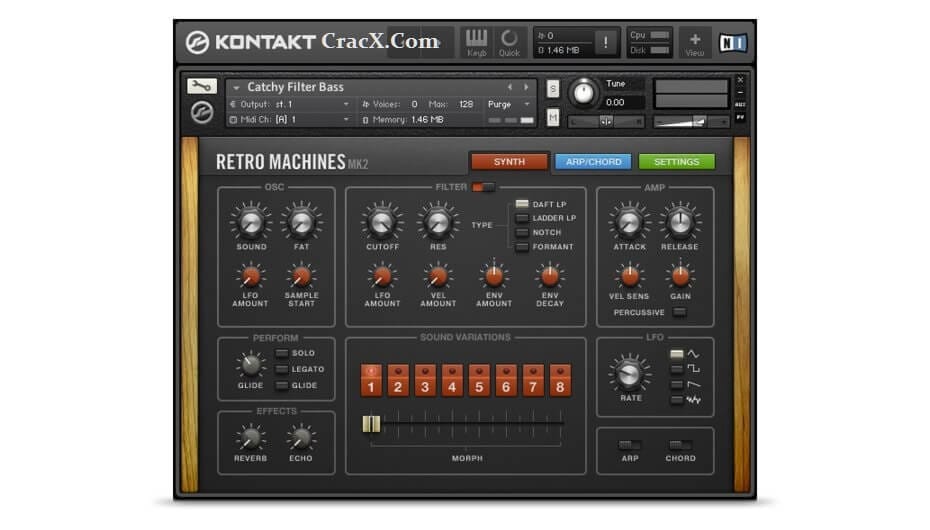Image resolution: width=930 pixels, height=530 pixels.
Task: Click the Max voices value 128
Action: tap(466, 104)
